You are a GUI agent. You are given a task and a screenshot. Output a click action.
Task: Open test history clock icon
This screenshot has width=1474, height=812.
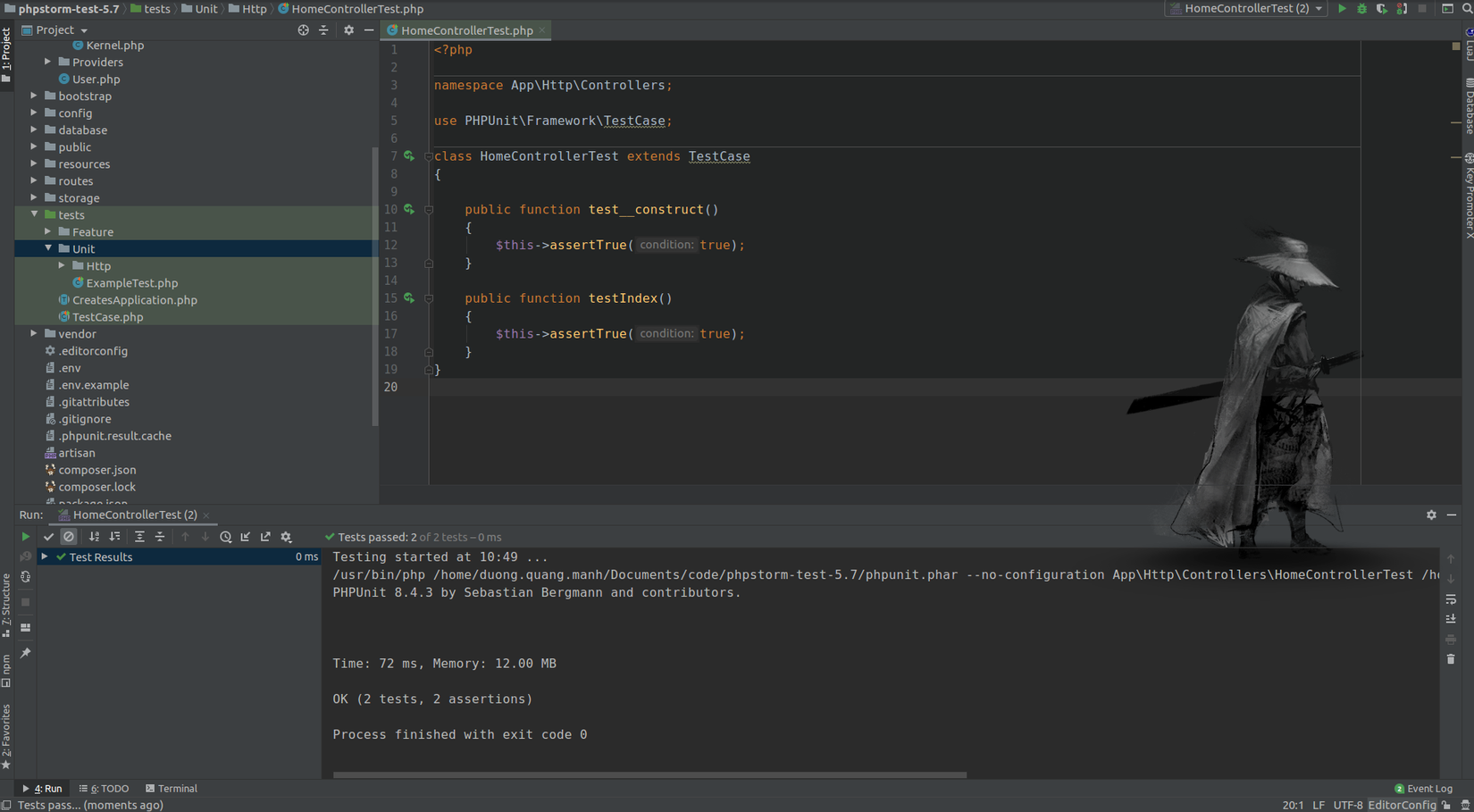point(225,537)
